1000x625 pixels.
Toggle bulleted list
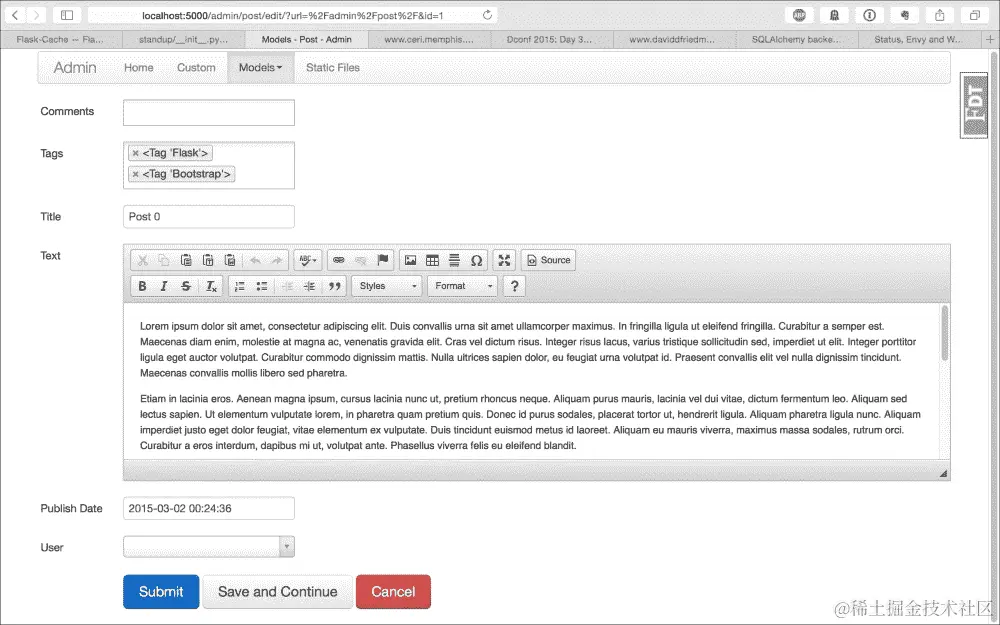coord(261,286)
